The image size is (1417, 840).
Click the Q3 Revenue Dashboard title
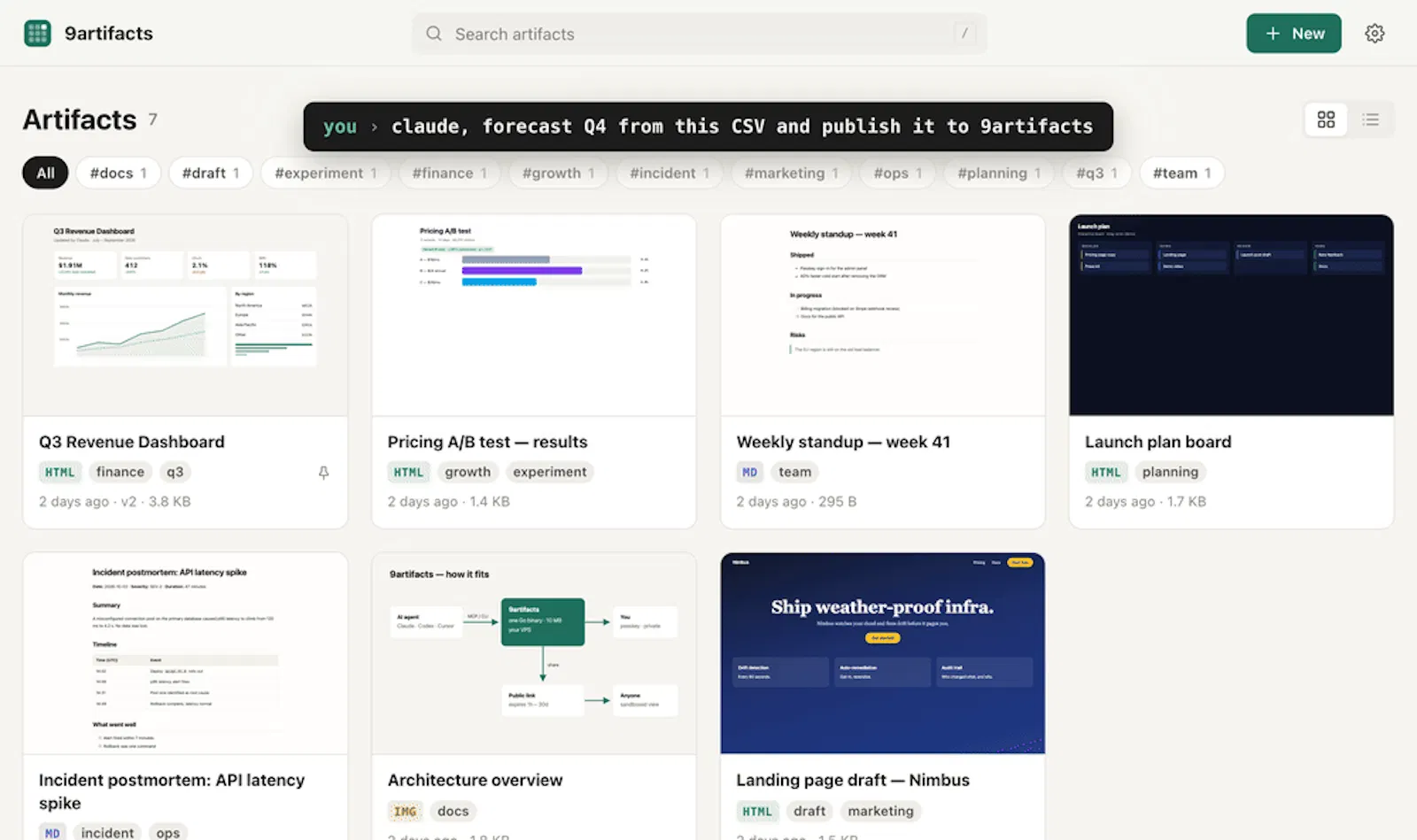tap(132, 442)
